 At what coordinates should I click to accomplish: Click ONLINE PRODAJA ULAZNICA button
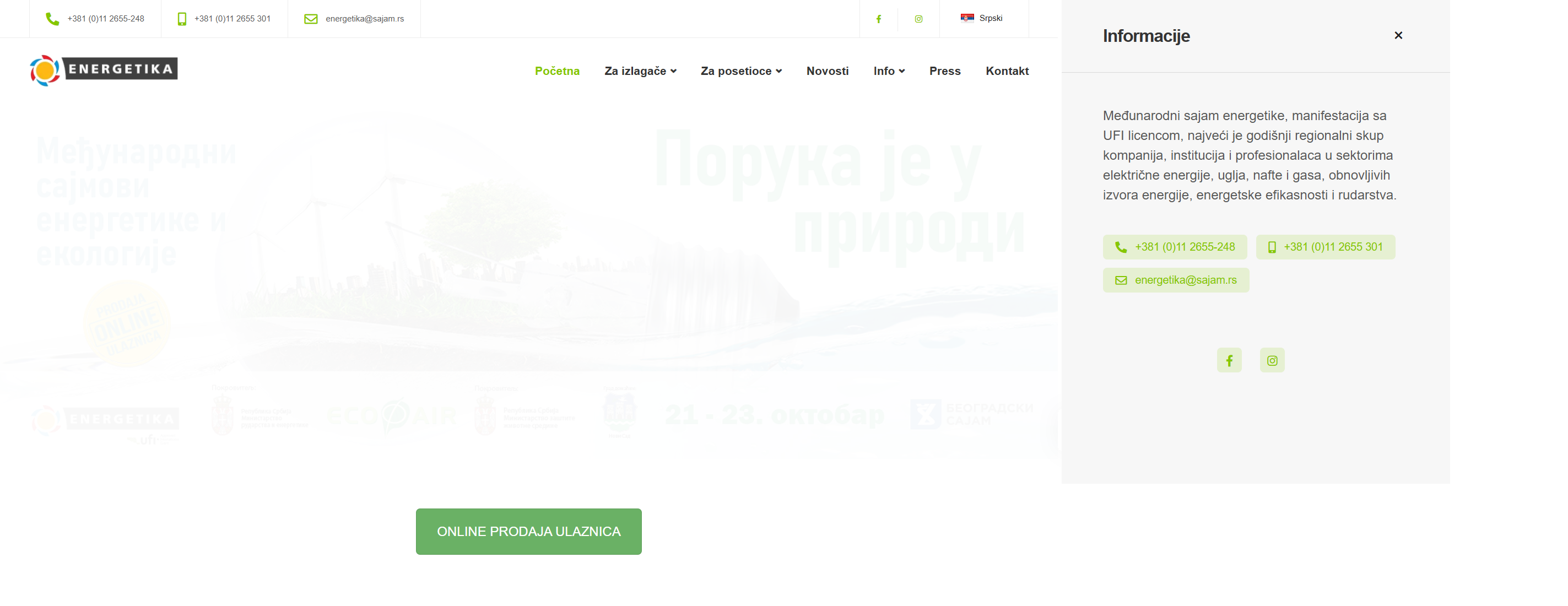(528, 531)
